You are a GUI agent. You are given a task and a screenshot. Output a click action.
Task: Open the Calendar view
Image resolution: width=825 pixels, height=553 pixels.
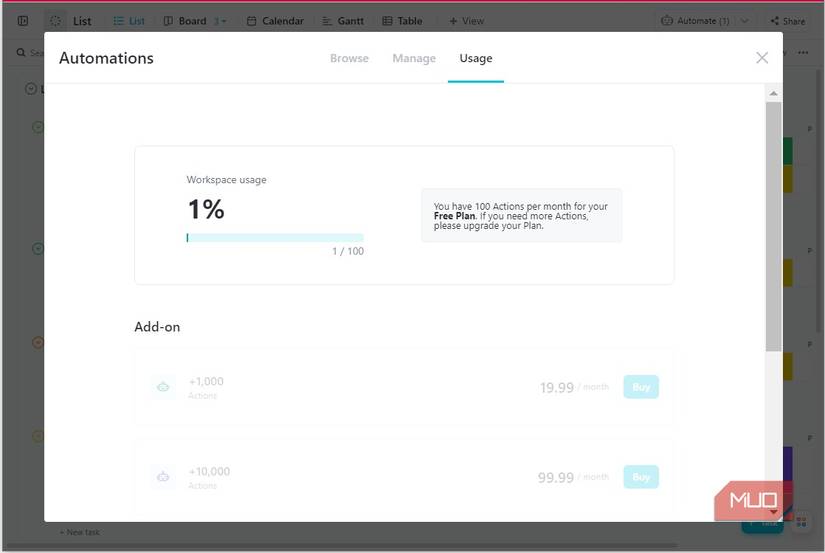click(x=275, y=21)
